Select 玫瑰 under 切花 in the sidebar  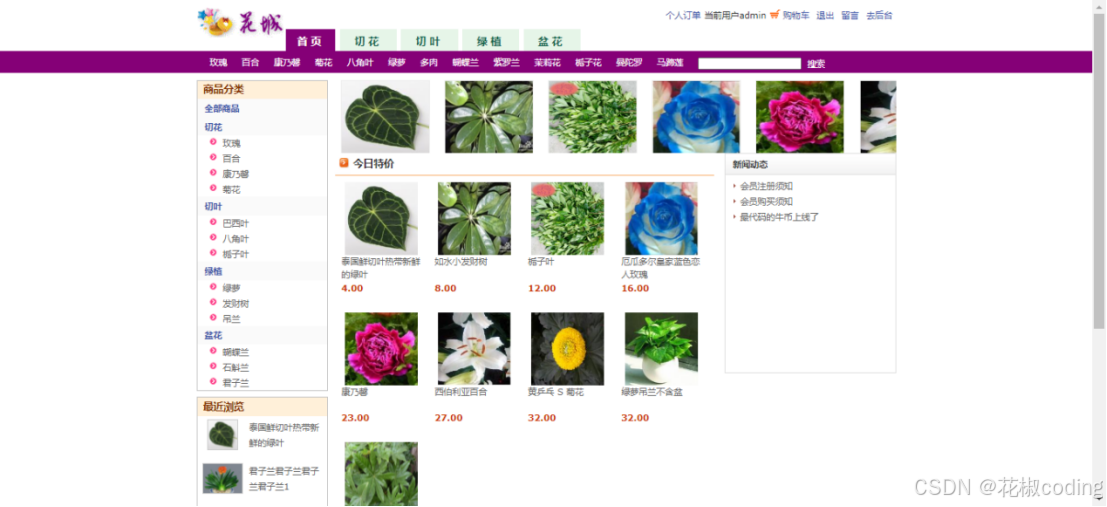click(232, 143)
